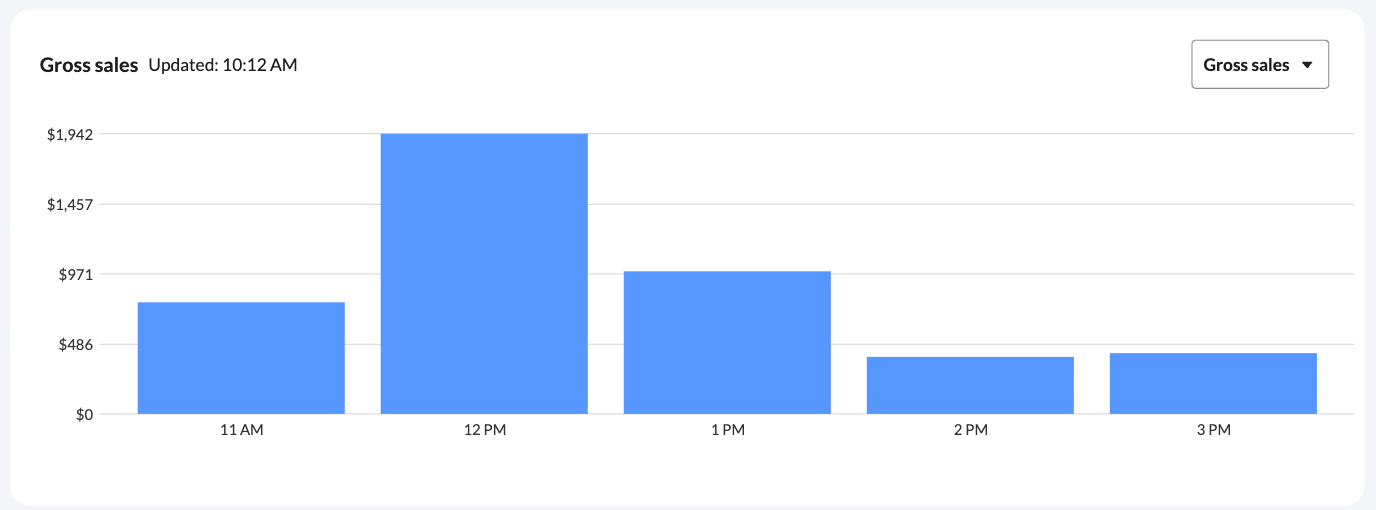Click the $1,942 y-axis label

point(70,135)
